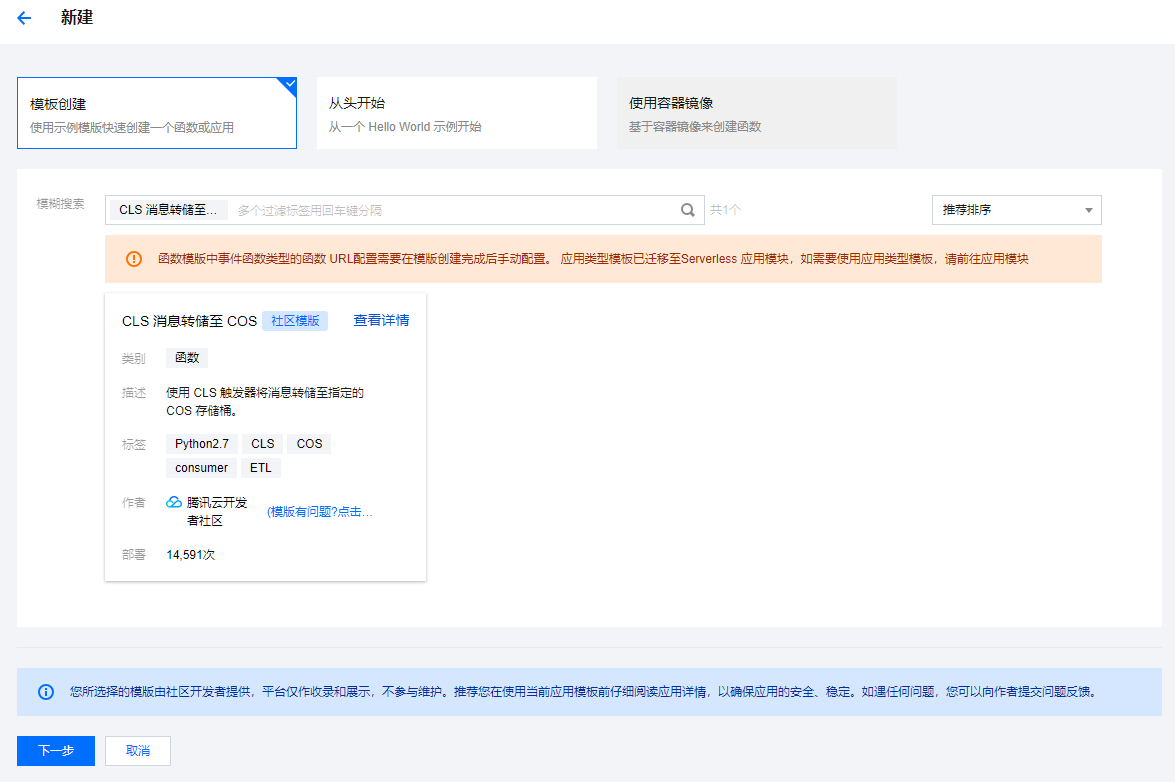Open 查看详情 for the CLS template
Image resolution: width=1175 pixels, height=782 pixels.
[381, 321]
